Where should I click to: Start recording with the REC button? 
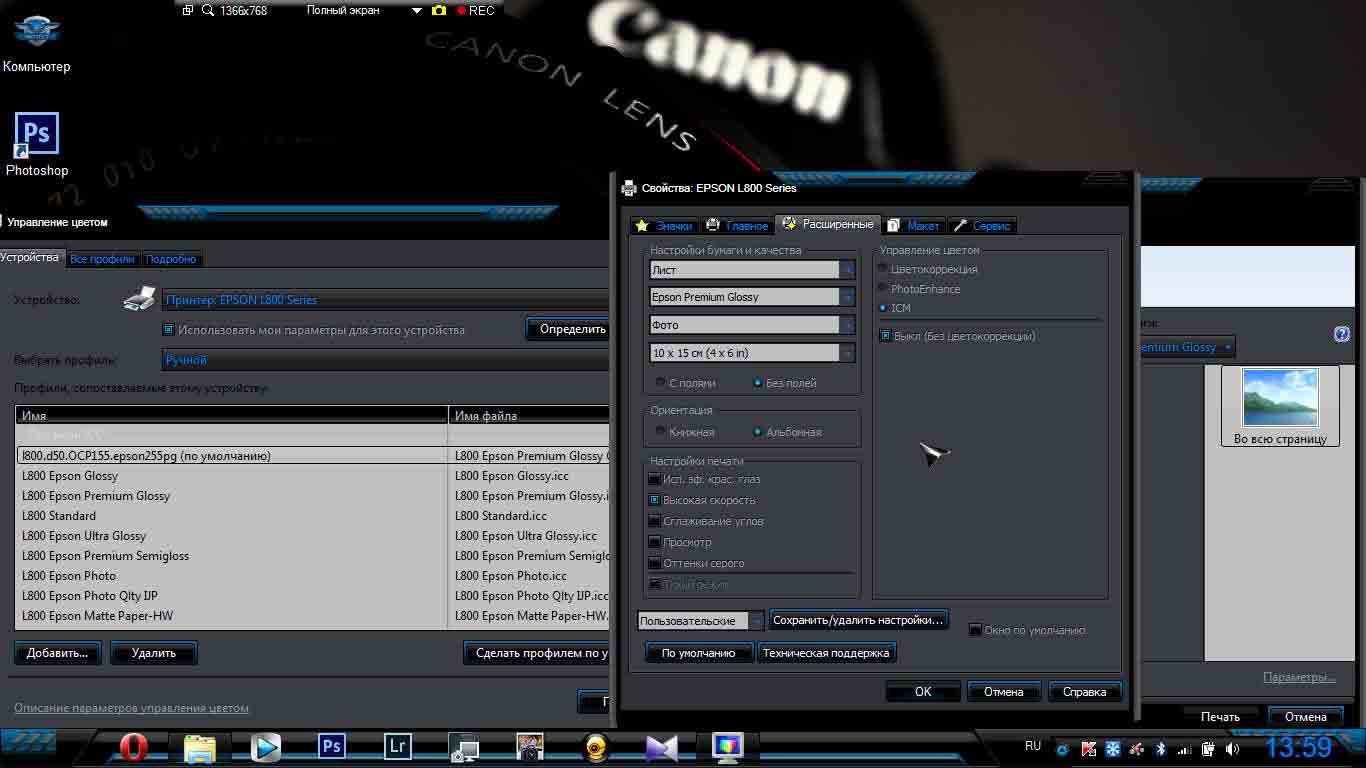point(475,10)
